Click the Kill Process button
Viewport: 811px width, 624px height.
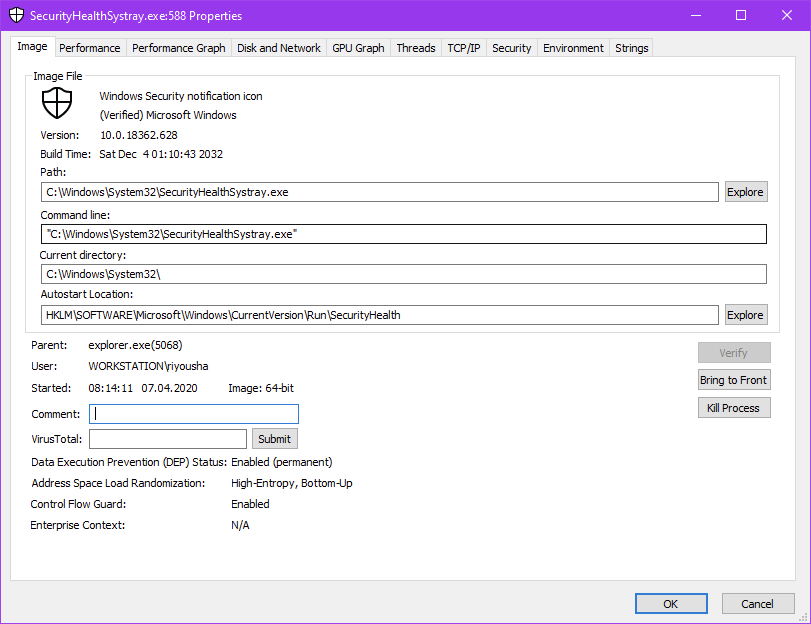tap(733, 408)
